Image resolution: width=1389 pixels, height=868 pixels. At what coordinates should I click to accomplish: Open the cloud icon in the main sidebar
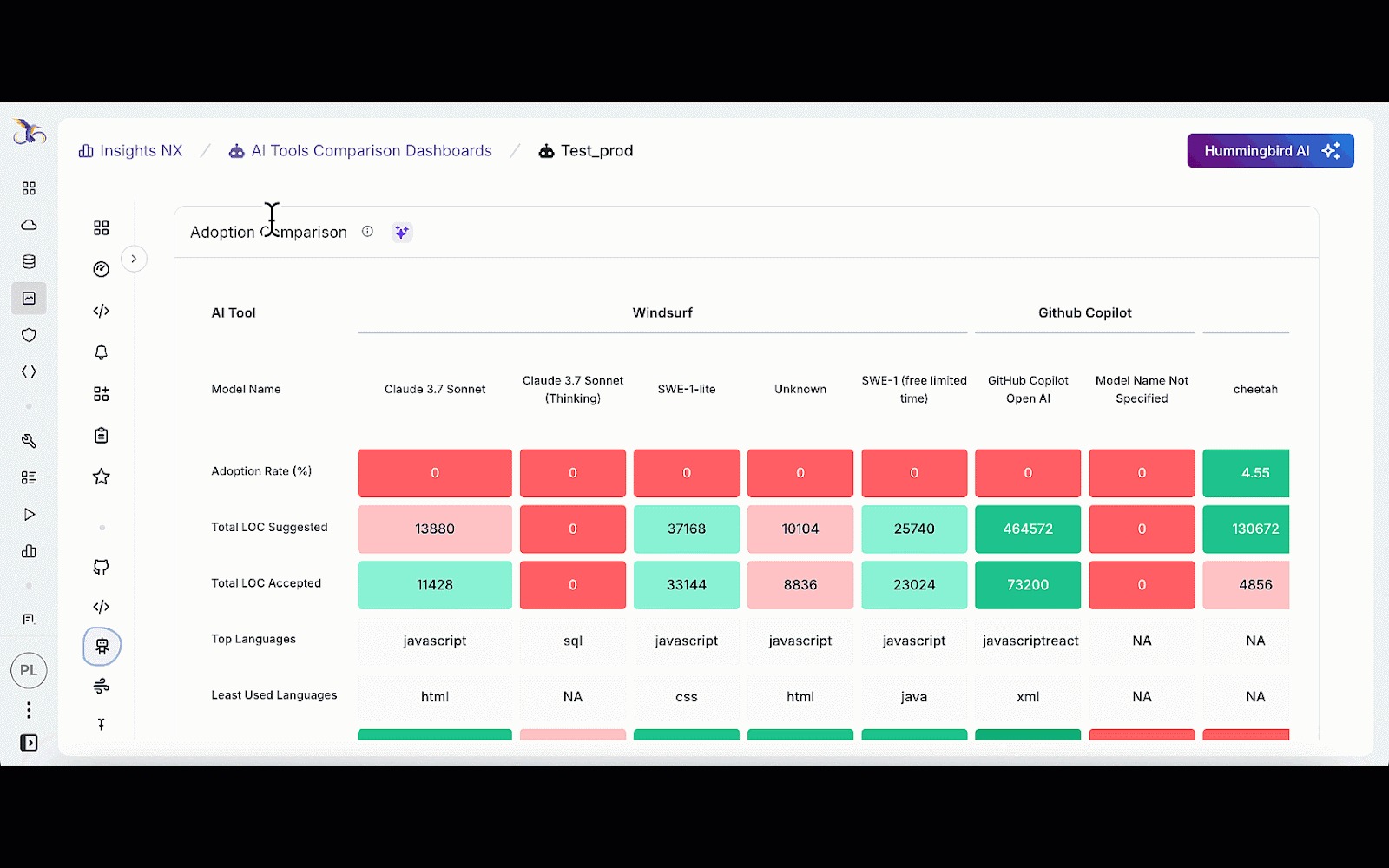[29, 226]
